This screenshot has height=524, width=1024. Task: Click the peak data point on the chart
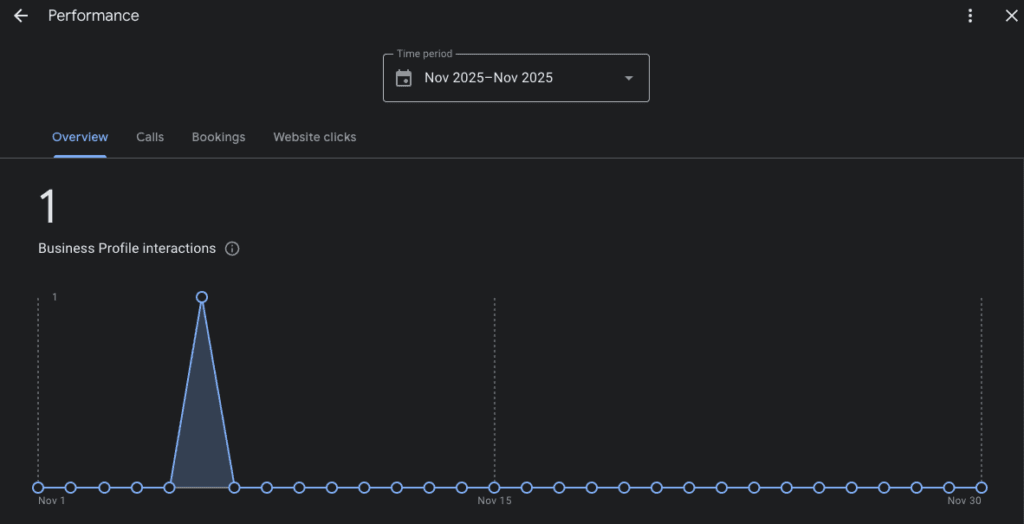point(202,297)
